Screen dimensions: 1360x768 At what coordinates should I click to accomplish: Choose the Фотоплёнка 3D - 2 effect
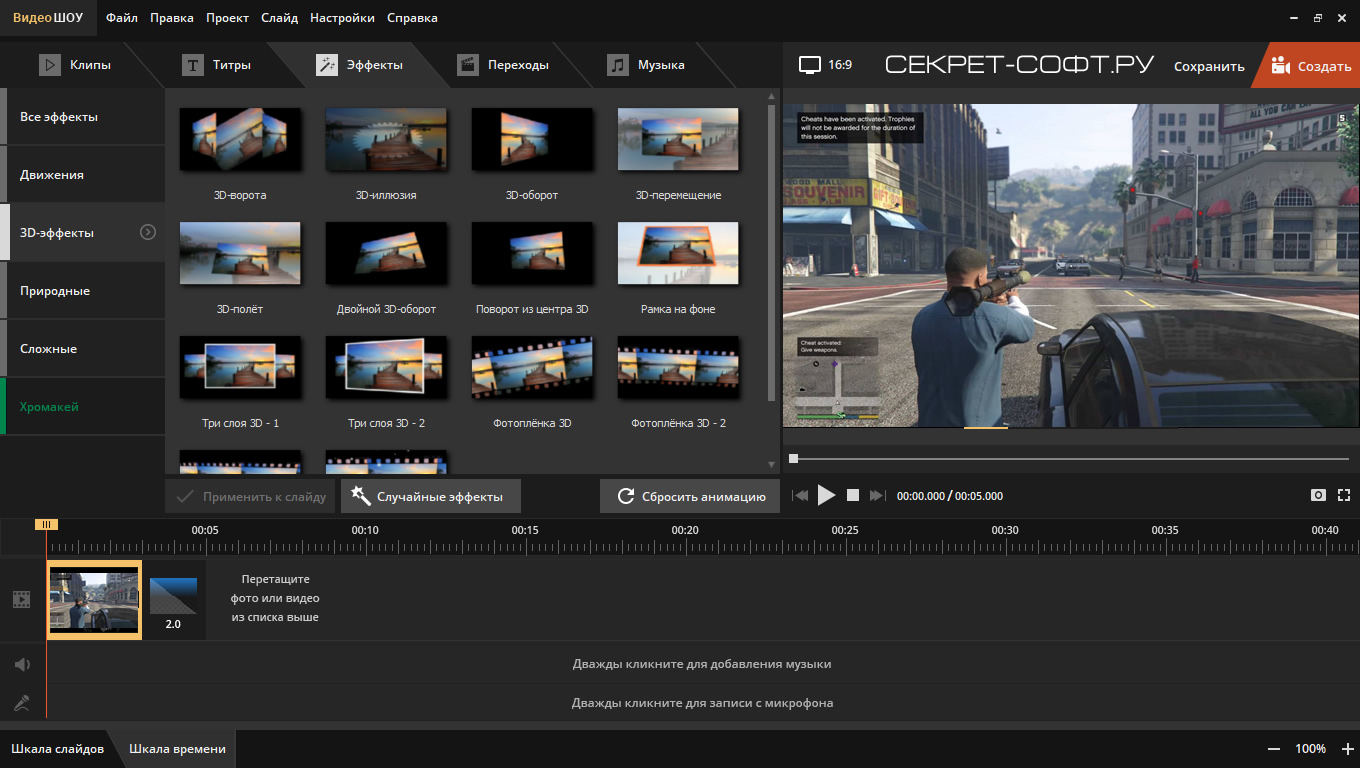pyautogui.click(x=678, y=368)
